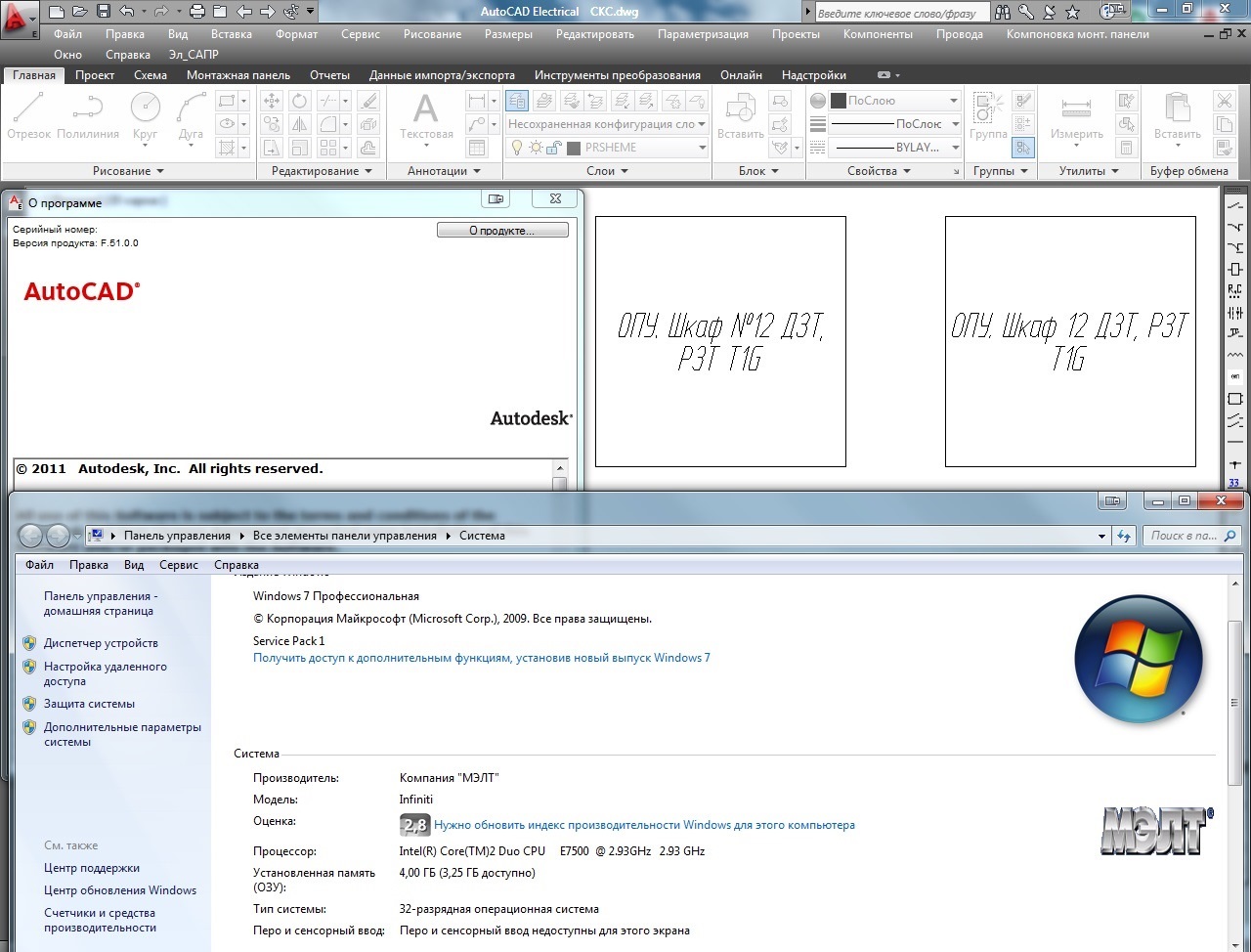Image resolution: width=1251 pixels, height=952 pixels.
Task: Click the Move tool in Редактирование panel
Action: click(x=272, y=101)
